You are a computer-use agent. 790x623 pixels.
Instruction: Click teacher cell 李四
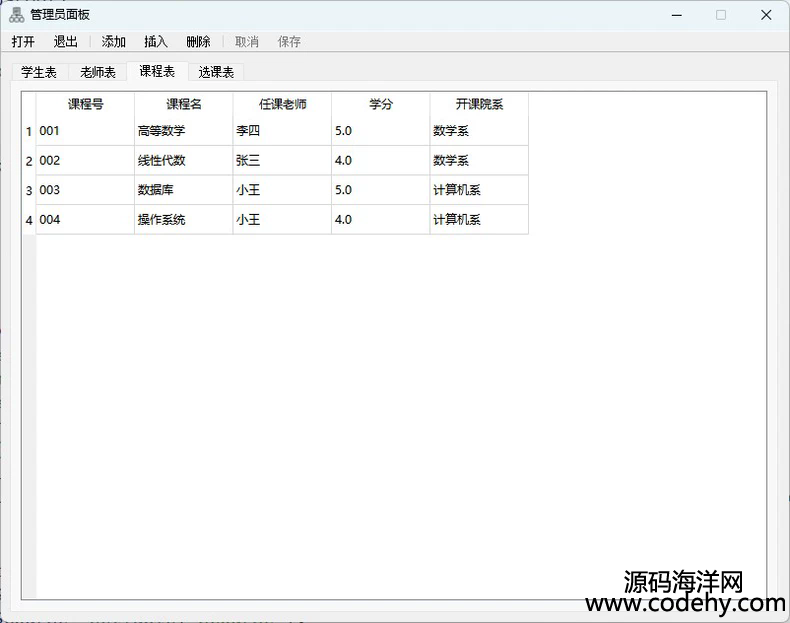tap(282, 131)
